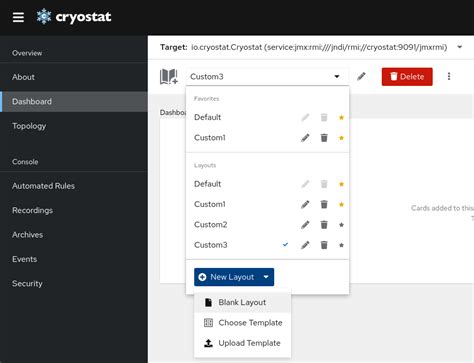The width and height of the screenshot is (474, 363).
Task: Select Choose Template menu entry
Action: tap(242, 323)
